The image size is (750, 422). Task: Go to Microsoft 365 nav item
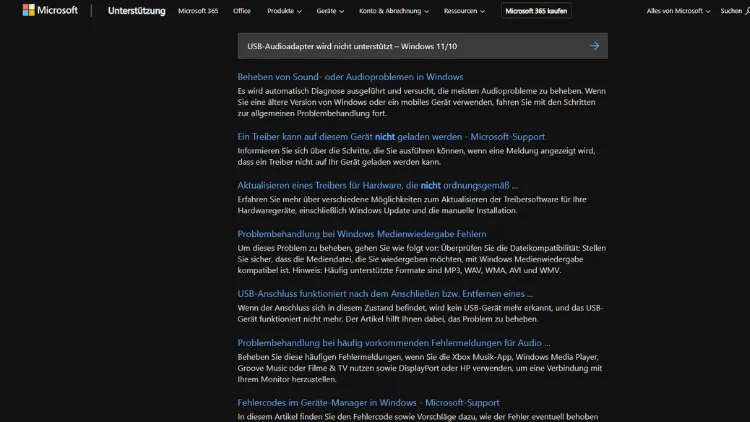[197, 11]
